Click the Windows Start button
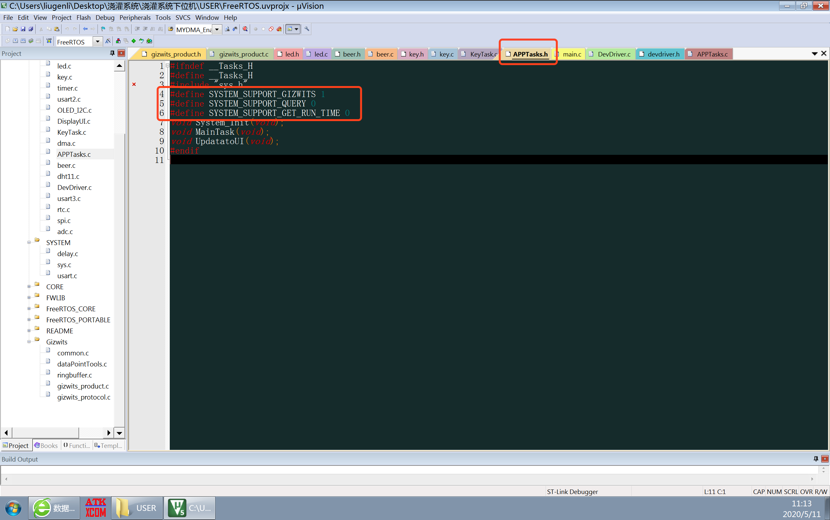The image size is (830, 520). 13,508
